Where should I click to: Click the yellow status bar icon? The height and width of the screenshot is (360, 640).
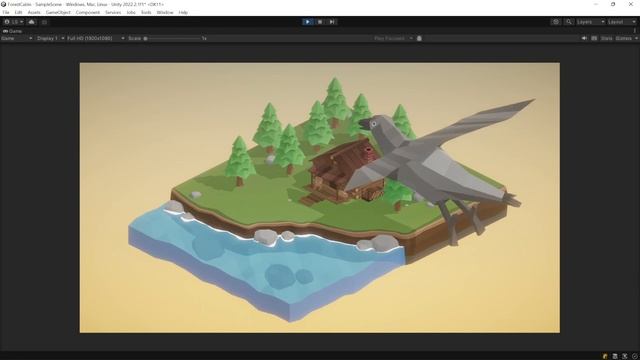pyautogui.click(x=605, y=356)
